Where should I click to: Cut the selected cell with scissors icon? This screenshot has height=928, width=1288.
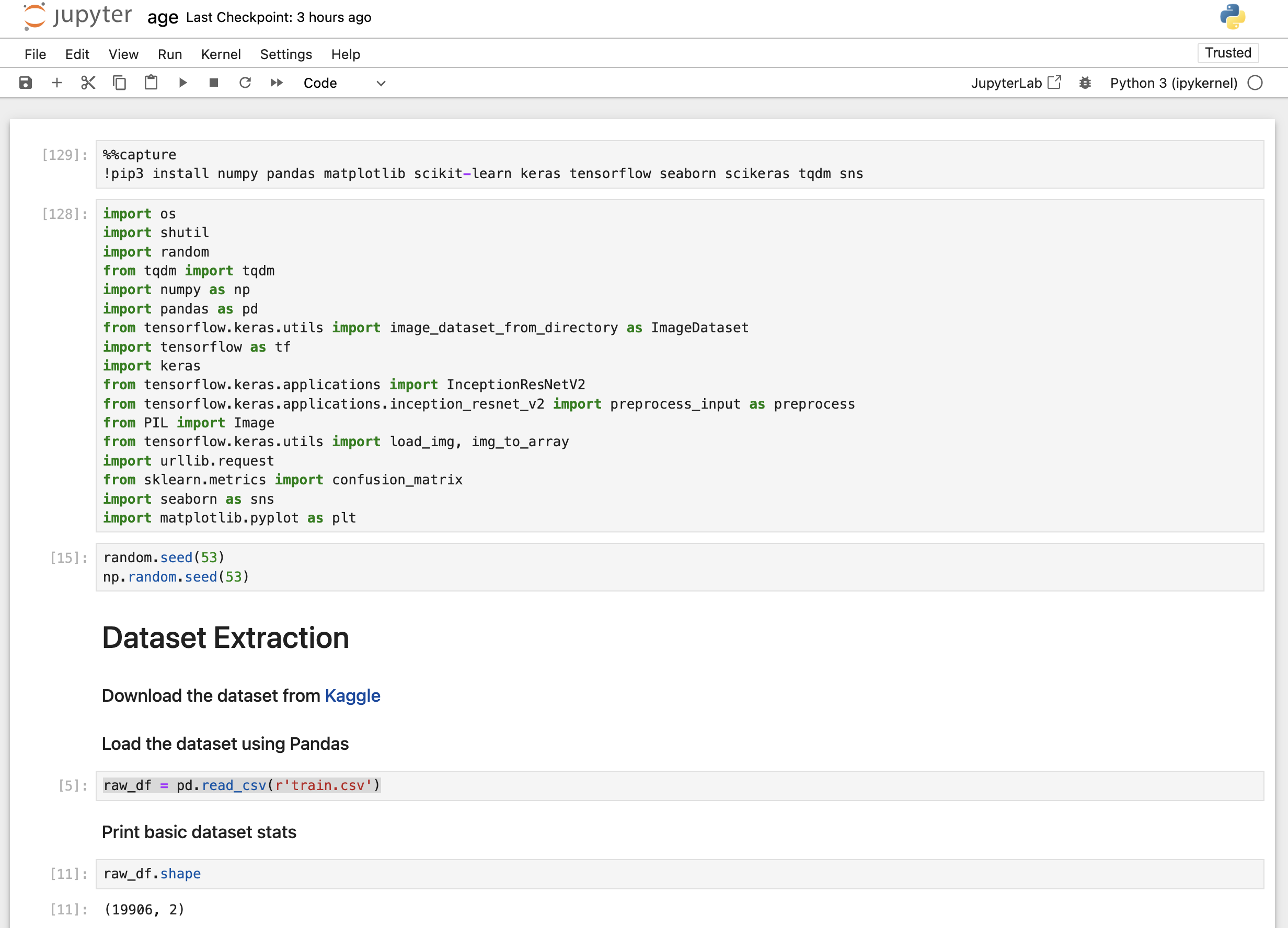[x=88, y=83]
